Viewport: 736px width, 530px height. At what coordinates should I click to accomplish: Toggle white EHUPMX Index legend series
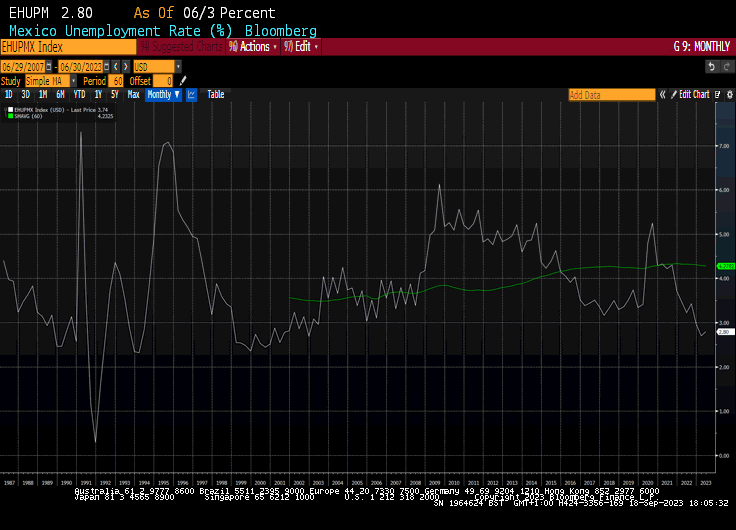9,109
